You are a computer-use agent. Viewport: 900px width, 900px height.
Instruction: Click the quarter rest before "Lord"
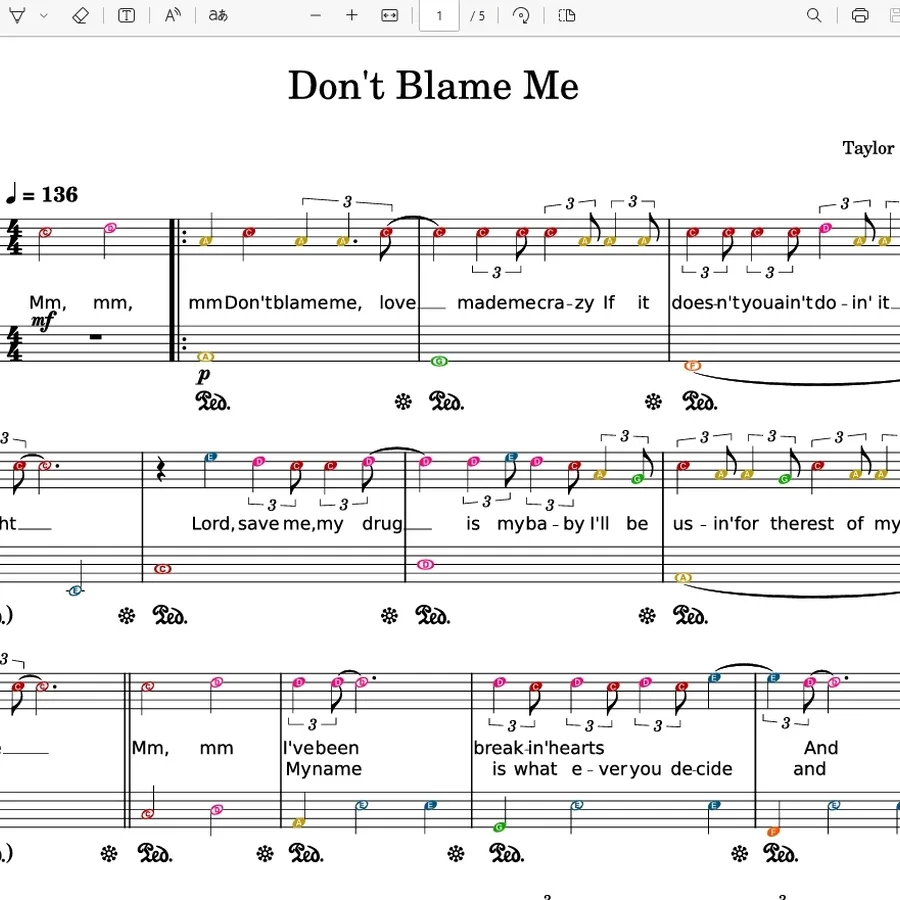click(161, 471)
